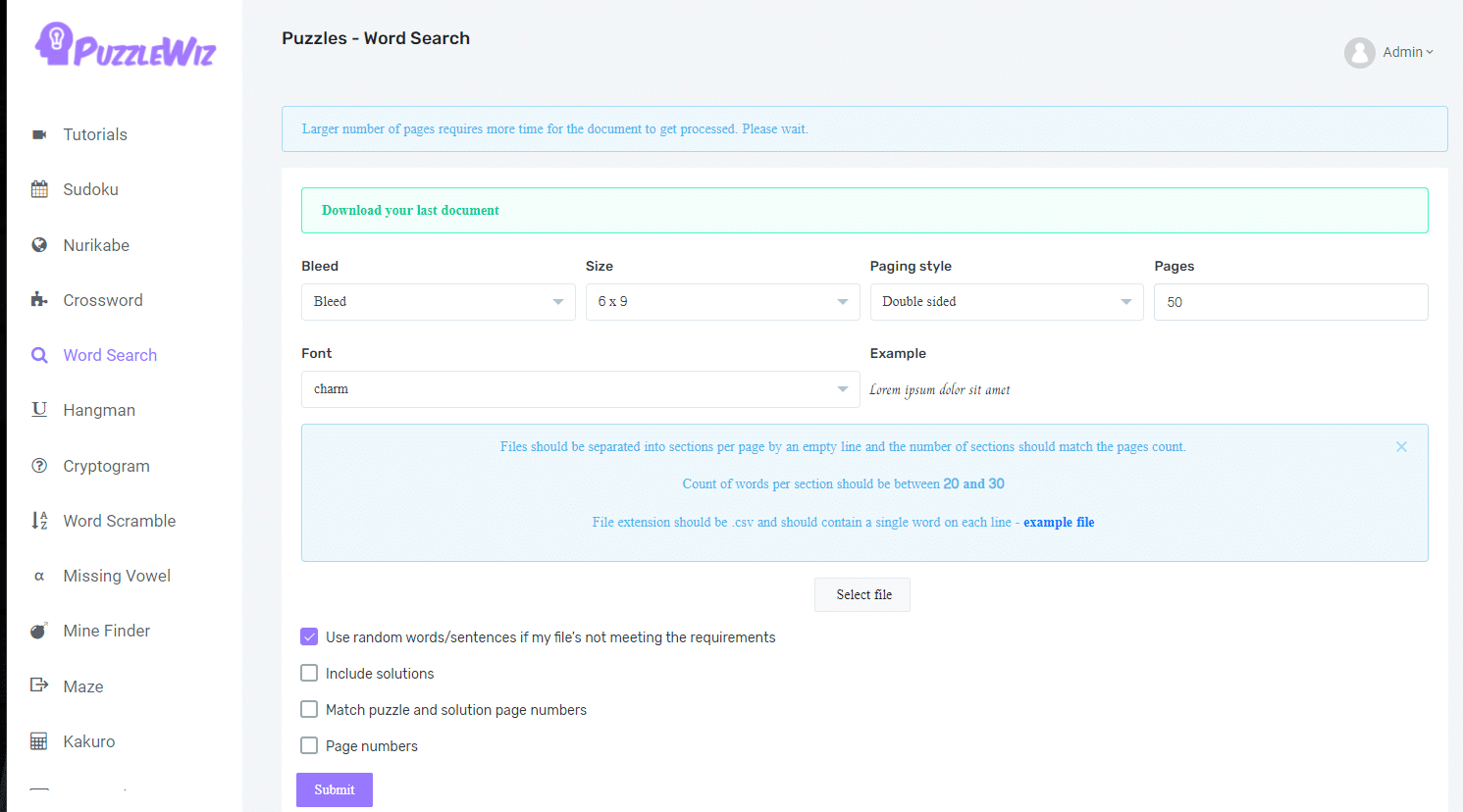Click the Kakuro grid icon
The image size is (1463, 812).
tap(39, 741)
